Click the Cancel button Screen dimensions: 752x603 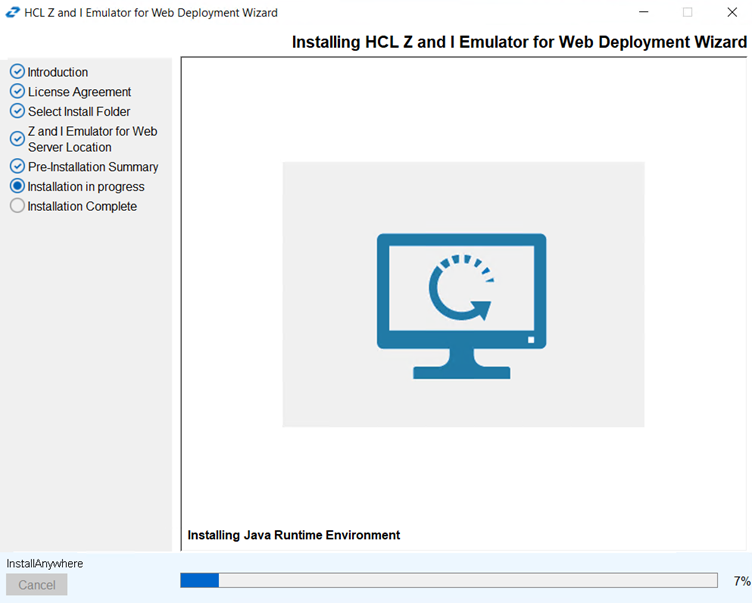click(37, 585)
